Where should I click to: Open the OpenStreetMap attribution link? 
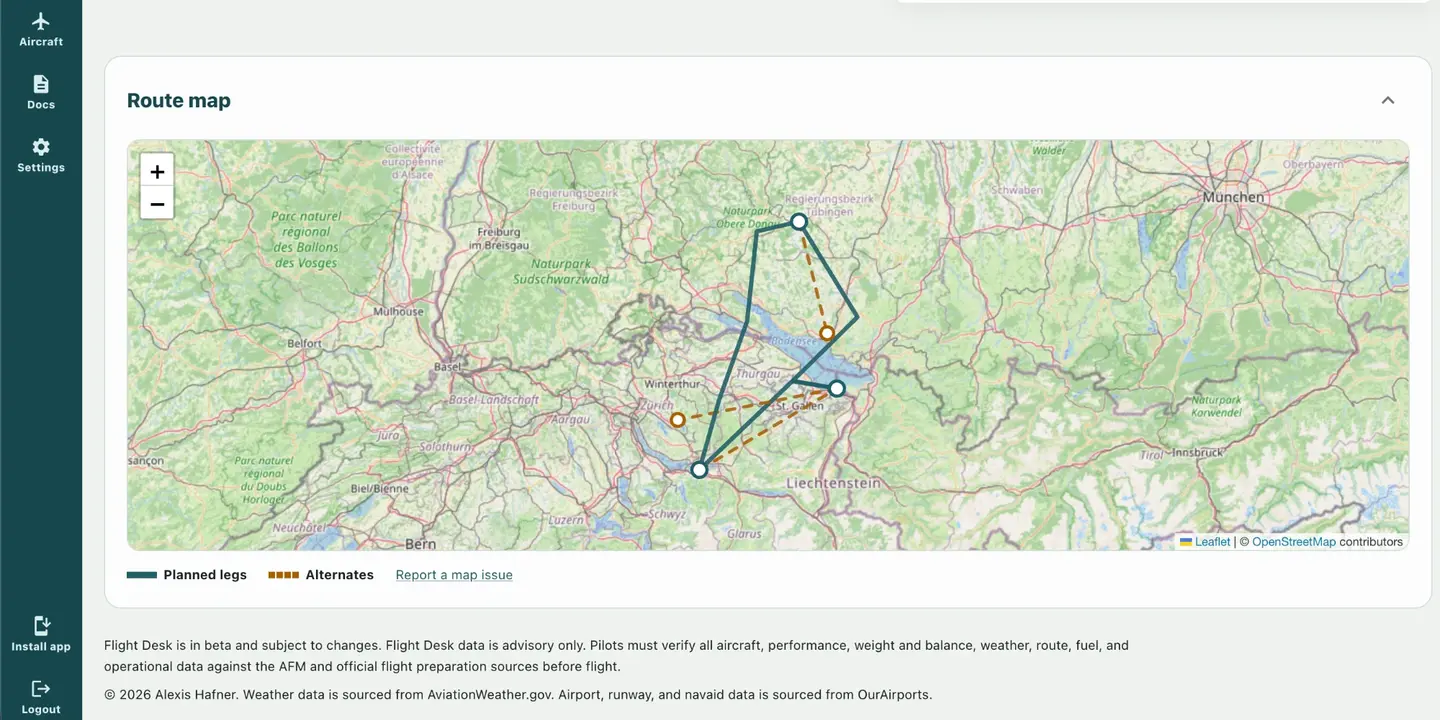(x=1294, y=542)
